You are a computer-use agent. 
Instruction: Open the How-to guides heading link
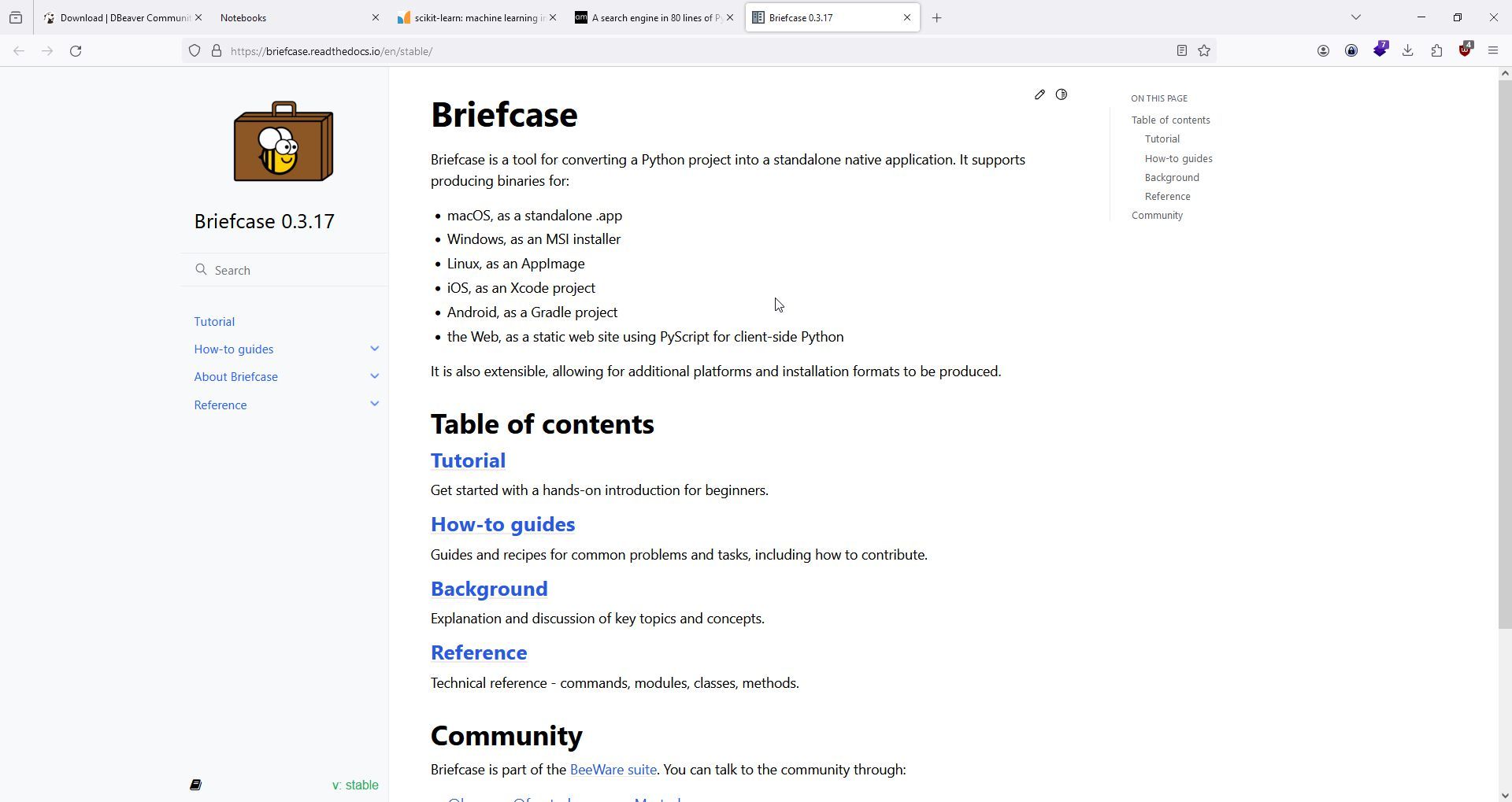pos(502,524)
